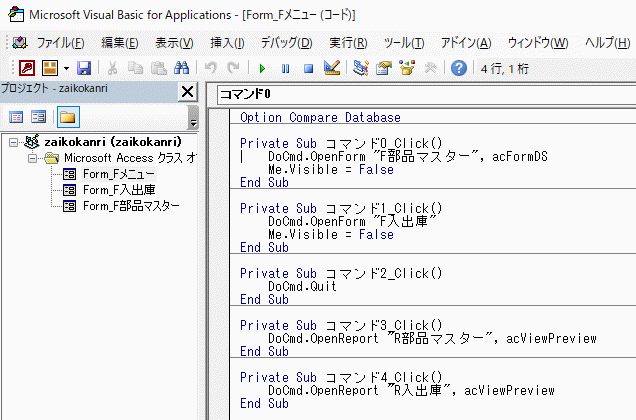Run the Sub with green play icon

pos(262,69)
